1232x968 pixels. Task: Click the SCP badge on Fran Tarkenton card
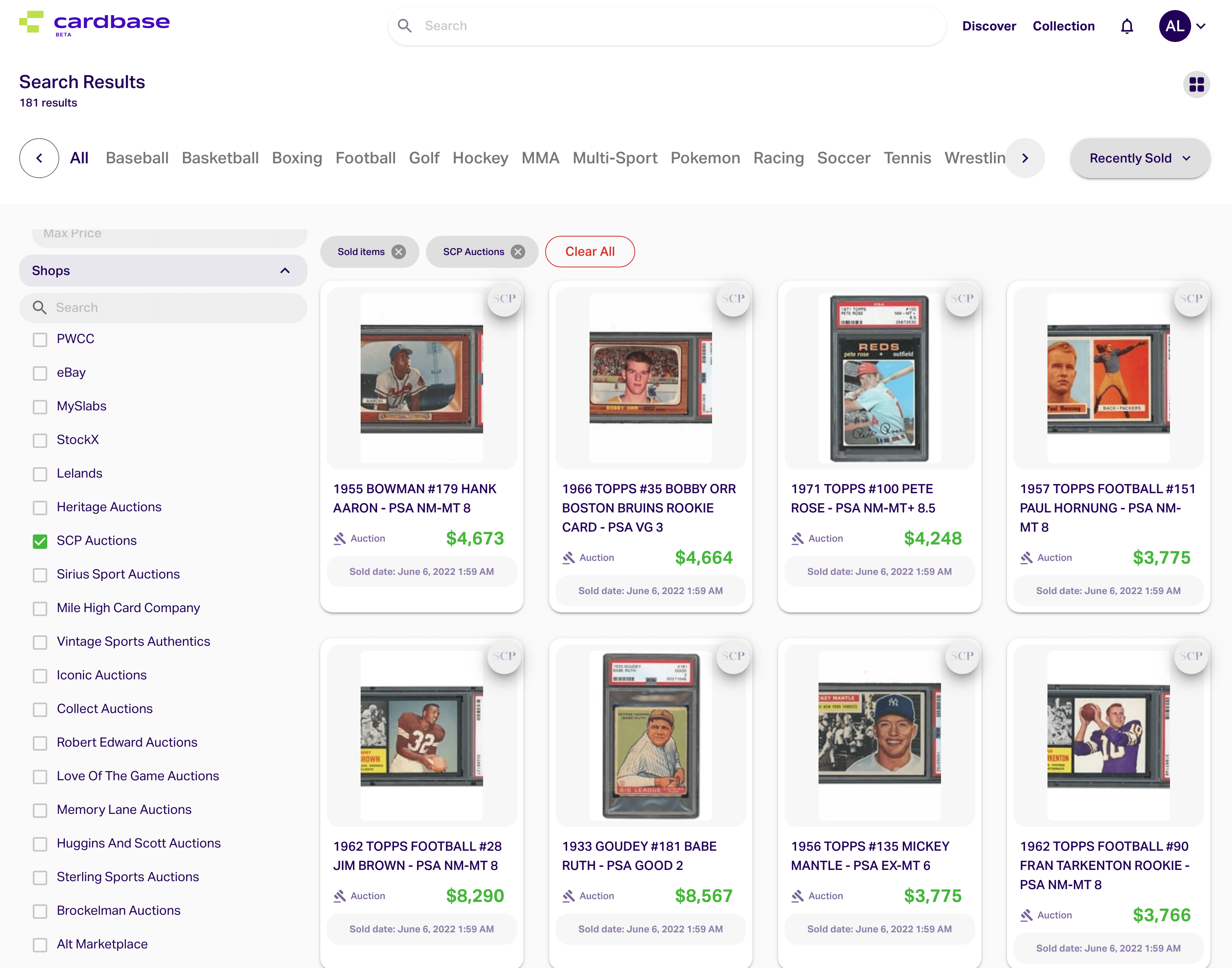(x=1191, y=656)
